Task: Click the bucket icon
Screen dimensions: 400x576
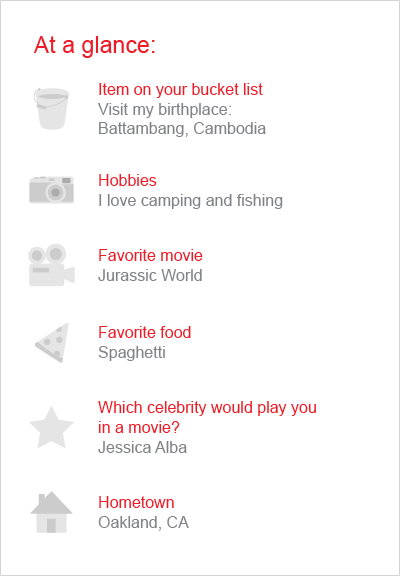Action: (51, 108)
